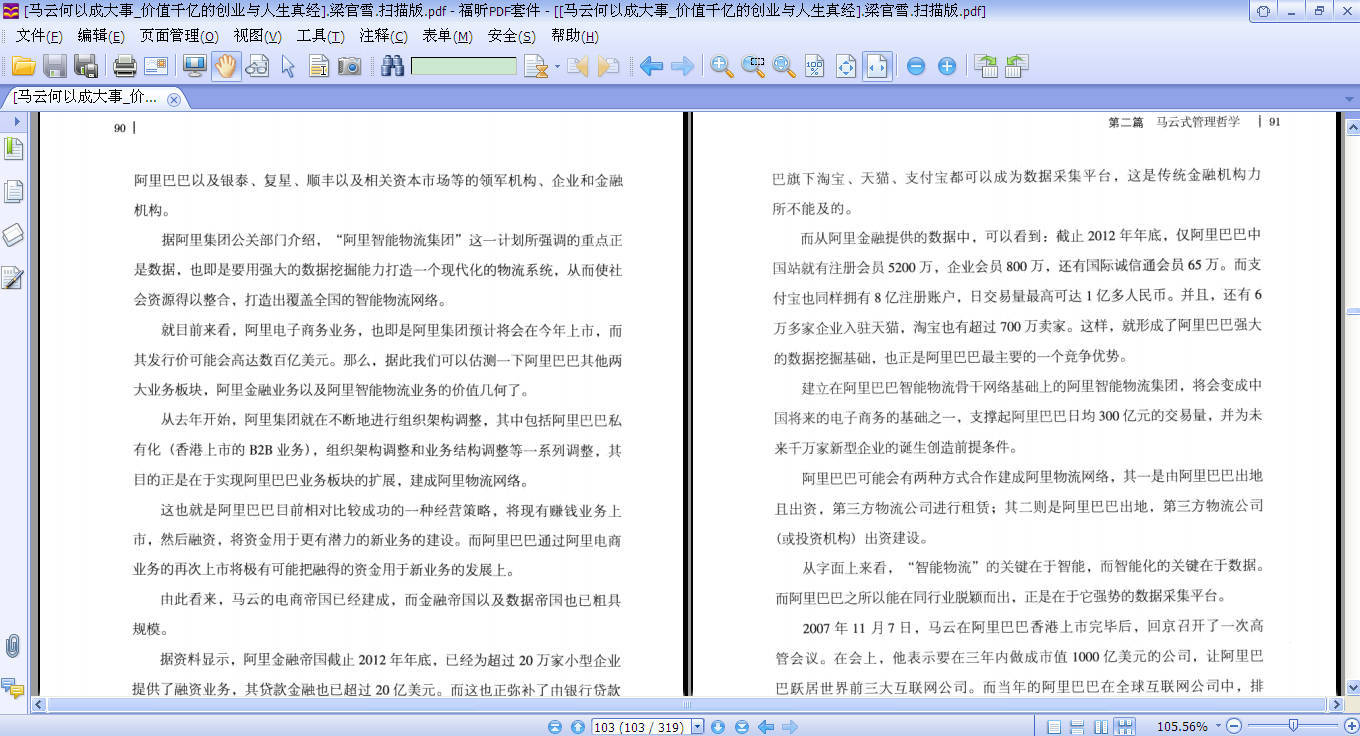
Task: Click the Save floppy disk icon
Action: [x=55, y=66]
